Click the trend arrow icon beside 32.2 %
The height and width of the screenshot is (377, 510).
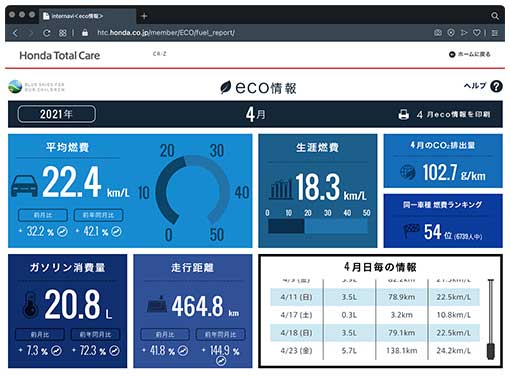point(62,231)
